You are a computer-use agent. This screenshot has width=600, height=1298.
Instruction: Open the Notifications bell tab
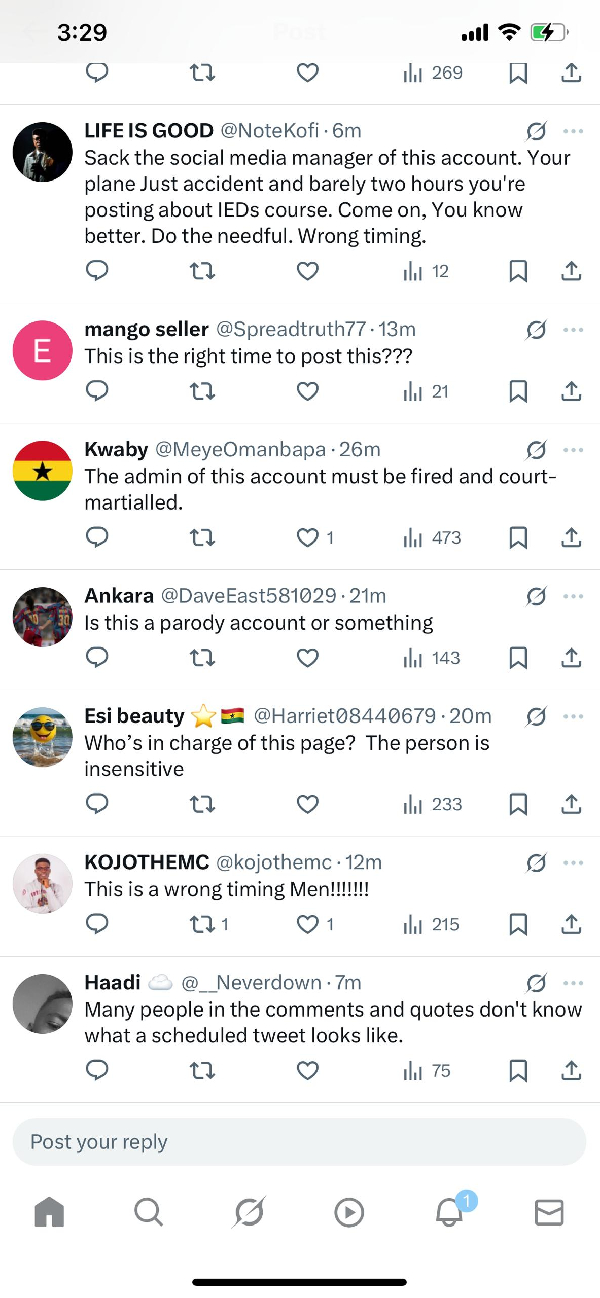pos(449,1212)
